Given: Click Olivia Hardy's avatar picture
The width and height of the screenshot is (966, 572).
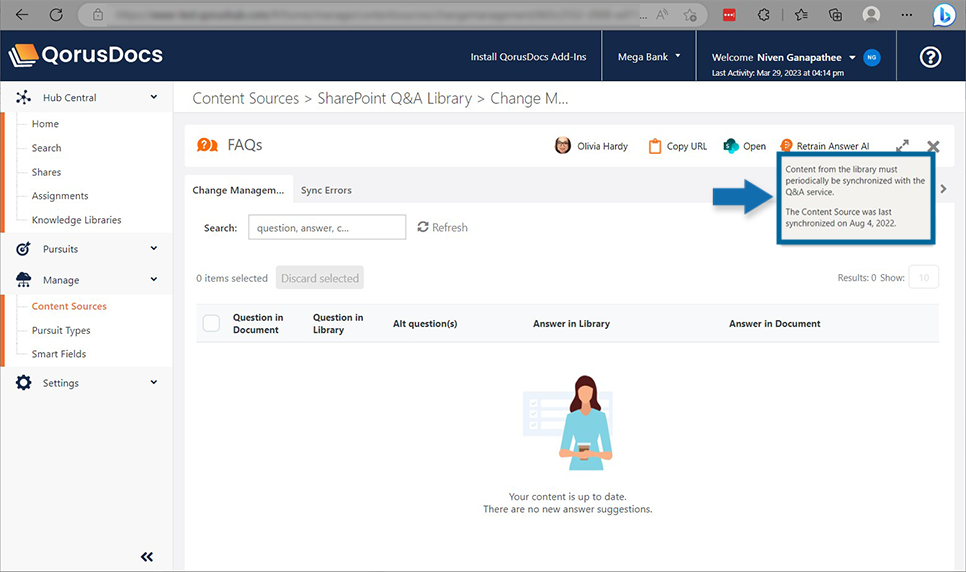Looking at the screenshot, I should tap(562, 145).
